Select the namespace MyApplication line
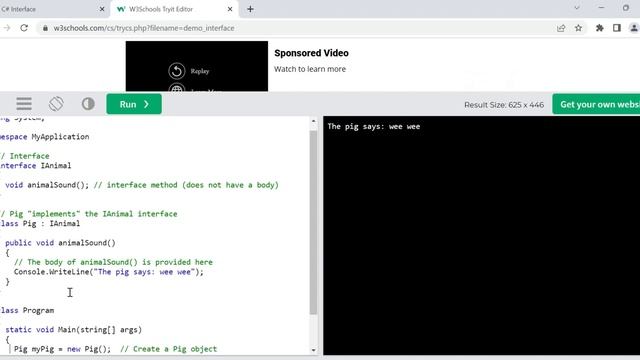 pyautogui.click(x=44, y=137)
